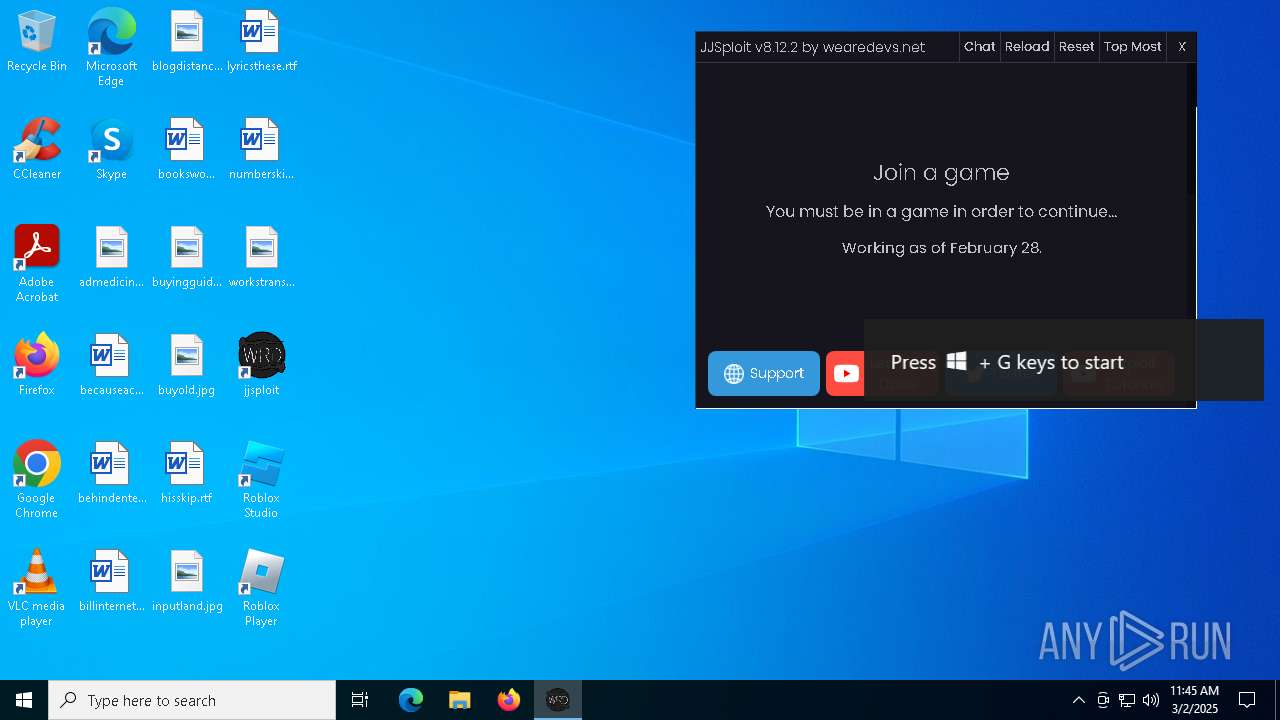Viewport: 1280px width, 720px height.
Task: Open the clock showing 11:45 AM
Action: [x=1194, y=700]
